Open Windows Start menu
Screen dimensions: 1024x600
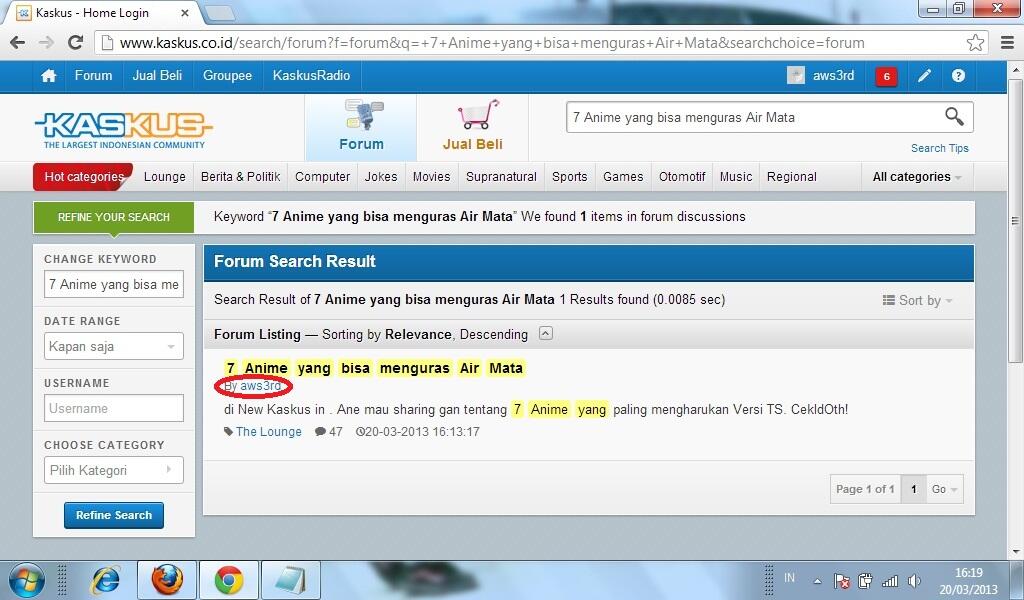point(26,580)
